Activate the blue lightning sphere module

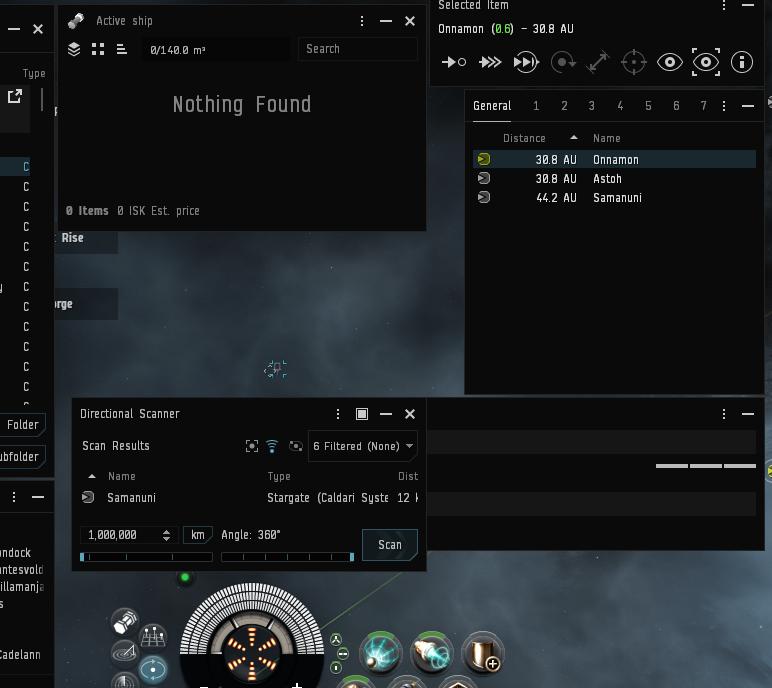tap(381, 654)
